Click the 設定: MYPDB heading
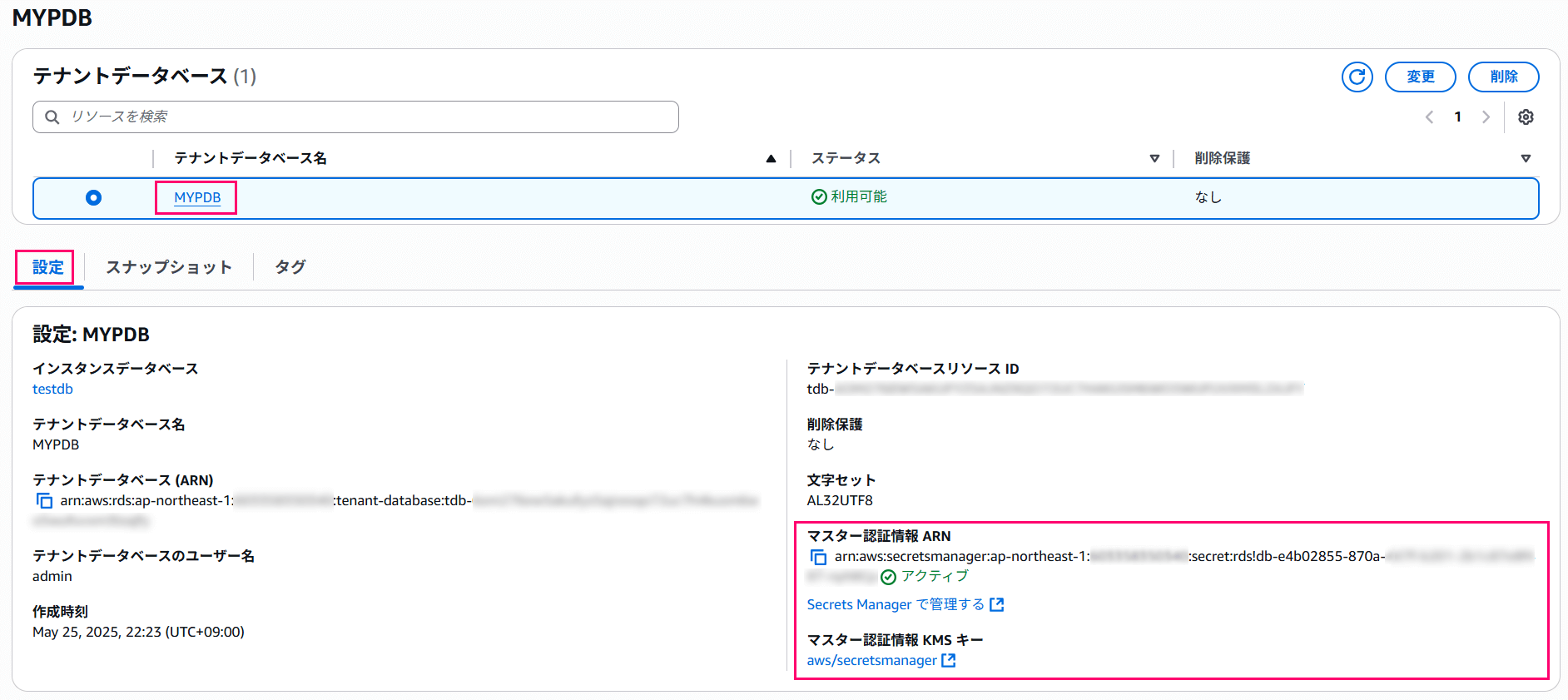 click(x=92, y=335)
